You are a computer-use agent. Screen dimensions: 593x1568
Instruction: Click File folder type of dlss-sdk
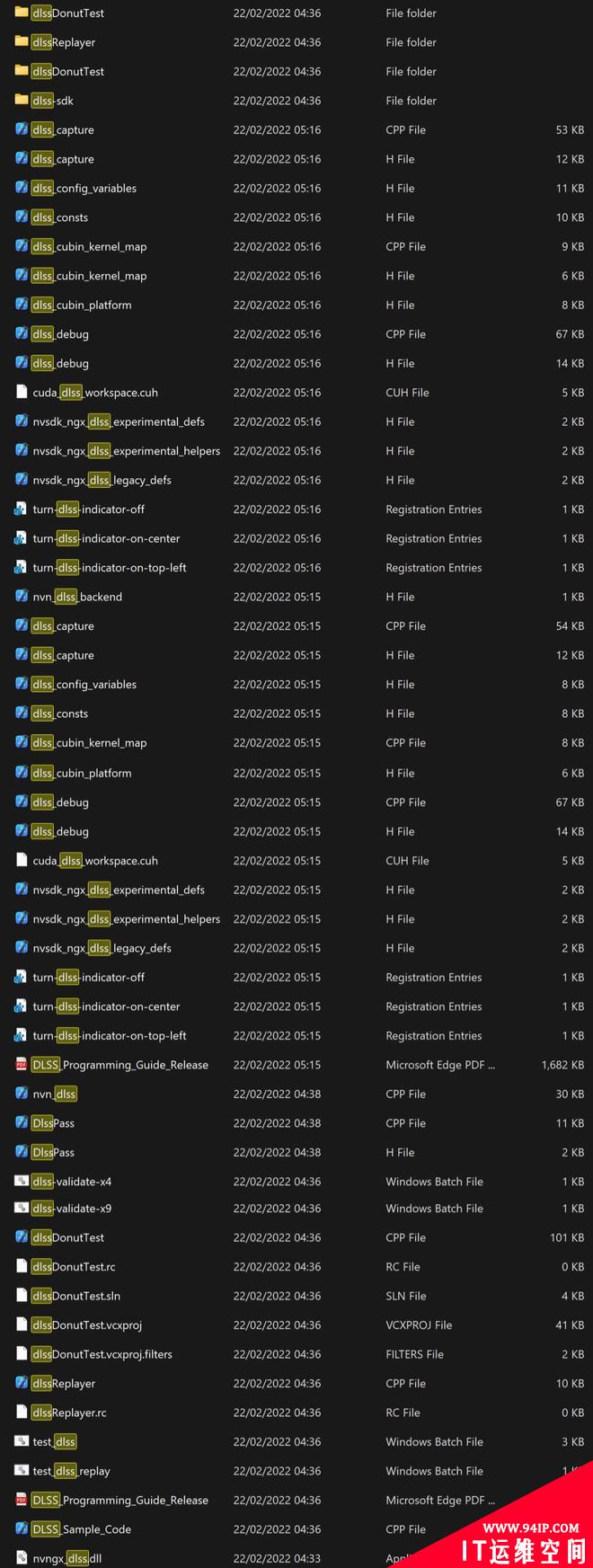[411, 101]
